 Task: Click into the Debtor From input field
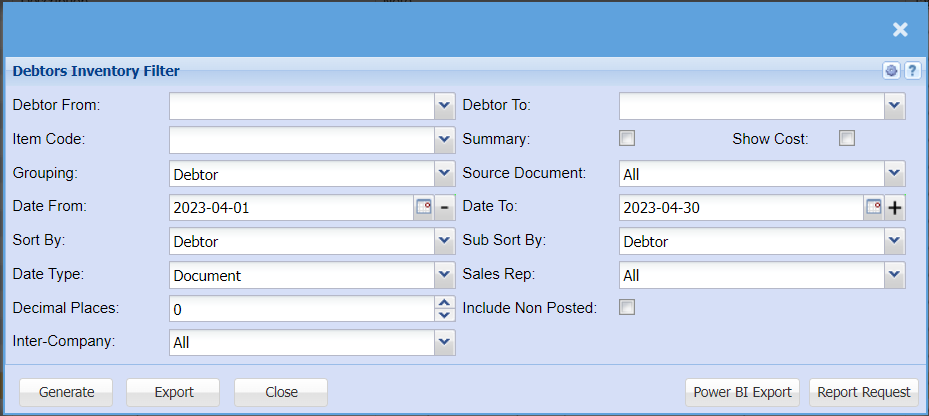coord(301,105)
